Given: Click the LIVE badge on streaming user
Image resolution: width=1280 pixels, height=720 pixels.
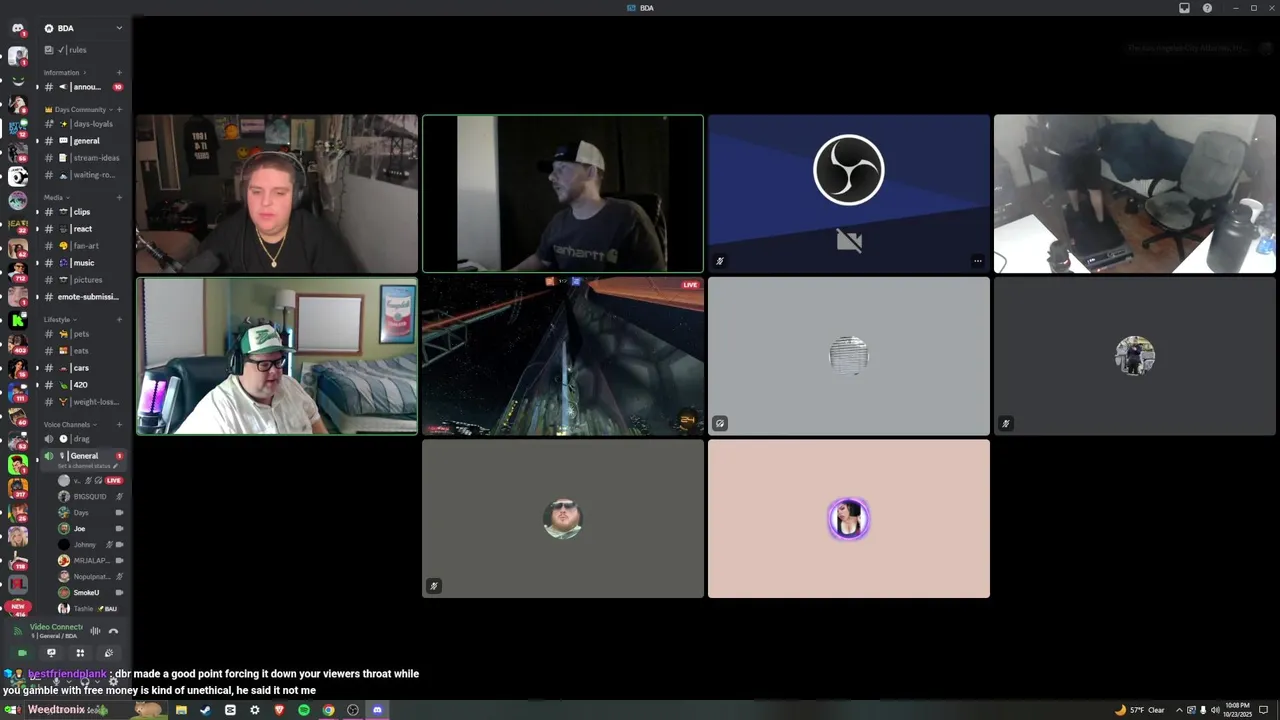Looking at the screenshot, I should 114,481.
